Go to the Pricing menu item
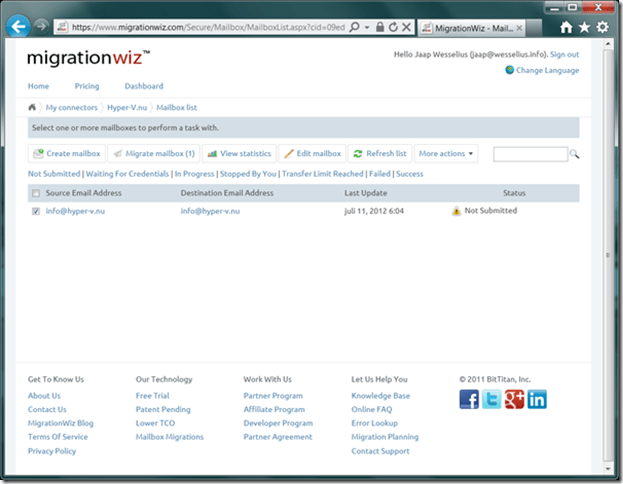This screenshot has width=623, height=484. (87, 87)
